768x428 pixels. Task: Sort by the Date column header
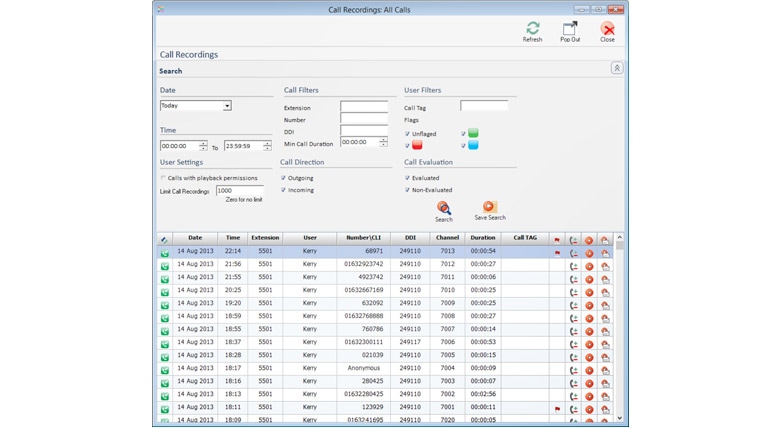[x=195, y=238]
